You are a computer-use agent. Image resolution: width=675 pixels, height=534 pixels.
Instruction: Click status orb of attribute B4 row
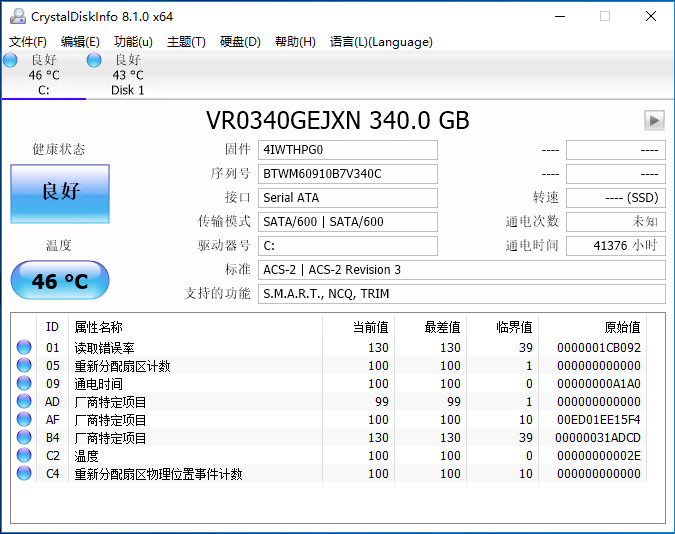coord(24,437)
